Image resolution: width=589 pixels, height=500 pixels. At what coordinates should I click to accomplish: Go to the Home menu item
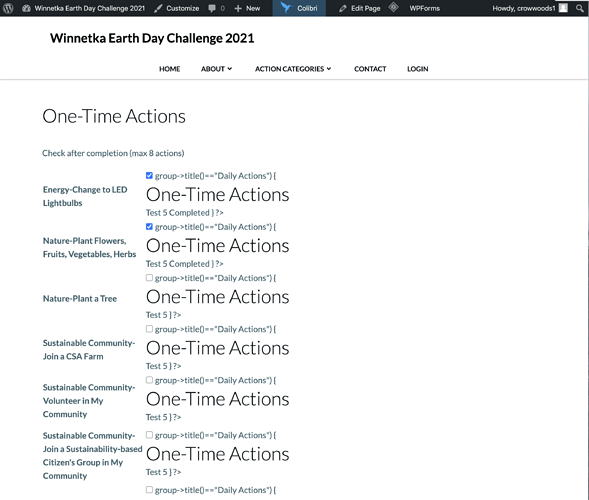tap(169, 69)
